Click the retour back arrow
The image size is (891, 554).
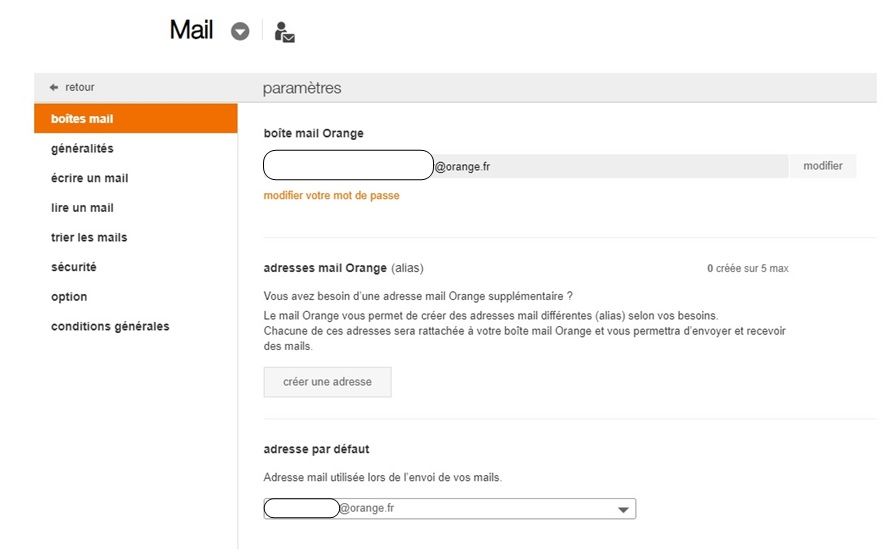pyautogui.click(x=71, y=88)
